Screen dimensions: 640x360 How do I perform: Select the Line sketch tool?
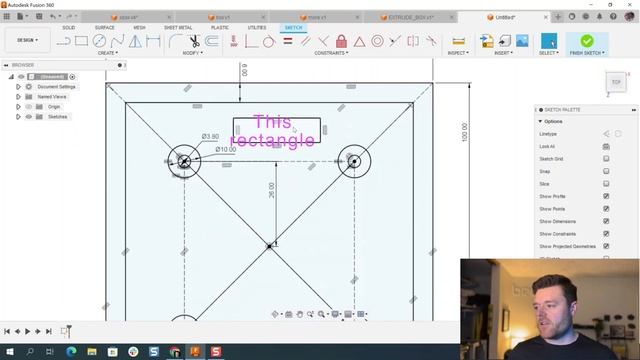[64, 41]
